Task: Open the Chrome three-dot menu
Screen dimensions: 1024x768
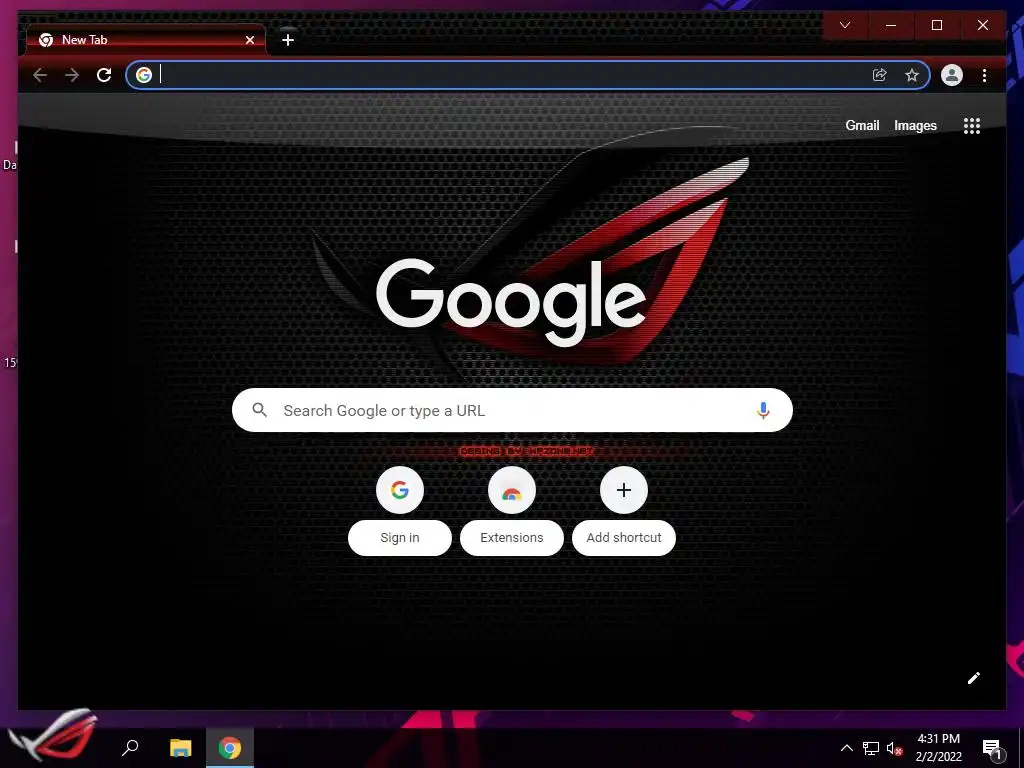Action: click(x=984, y=75)
